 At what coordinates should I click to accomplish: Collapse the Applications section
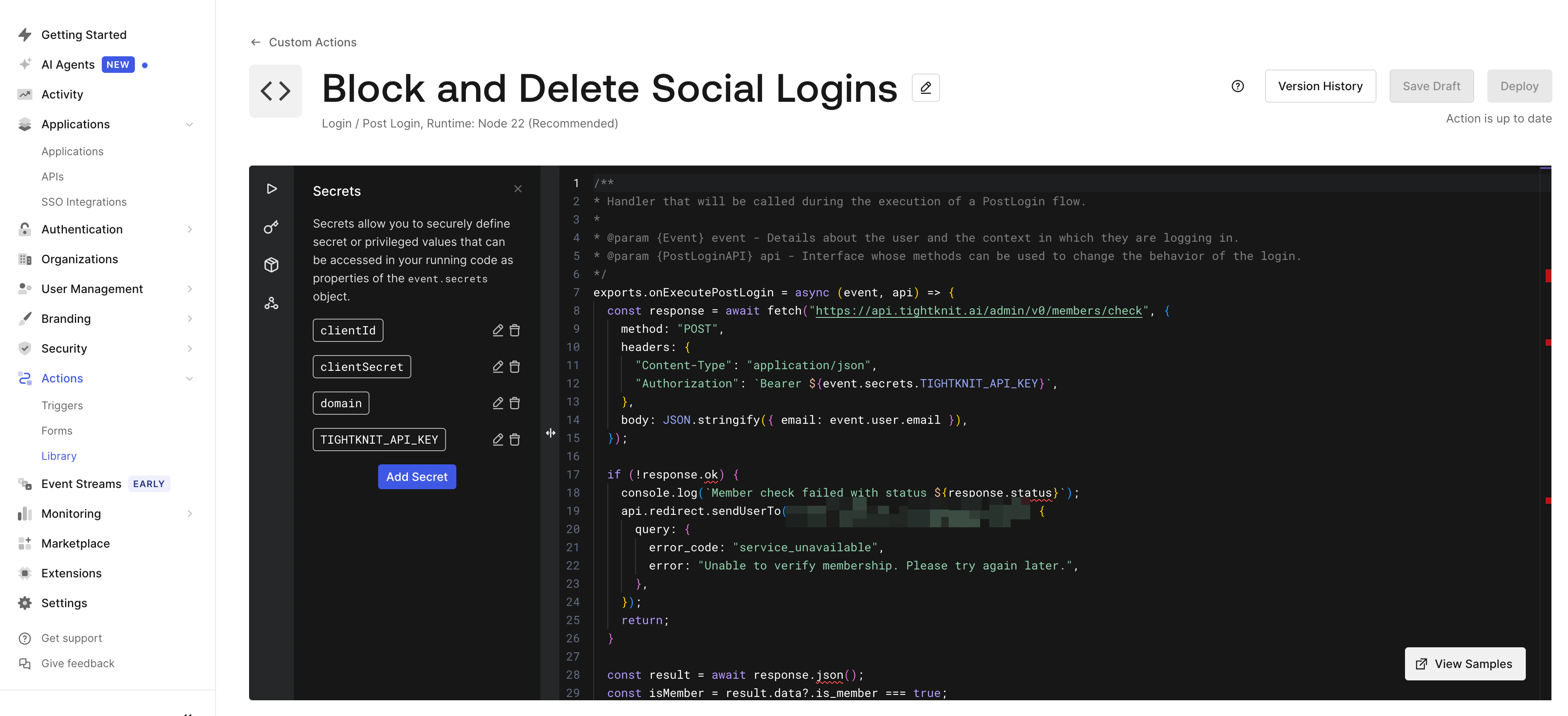point(189,124)
